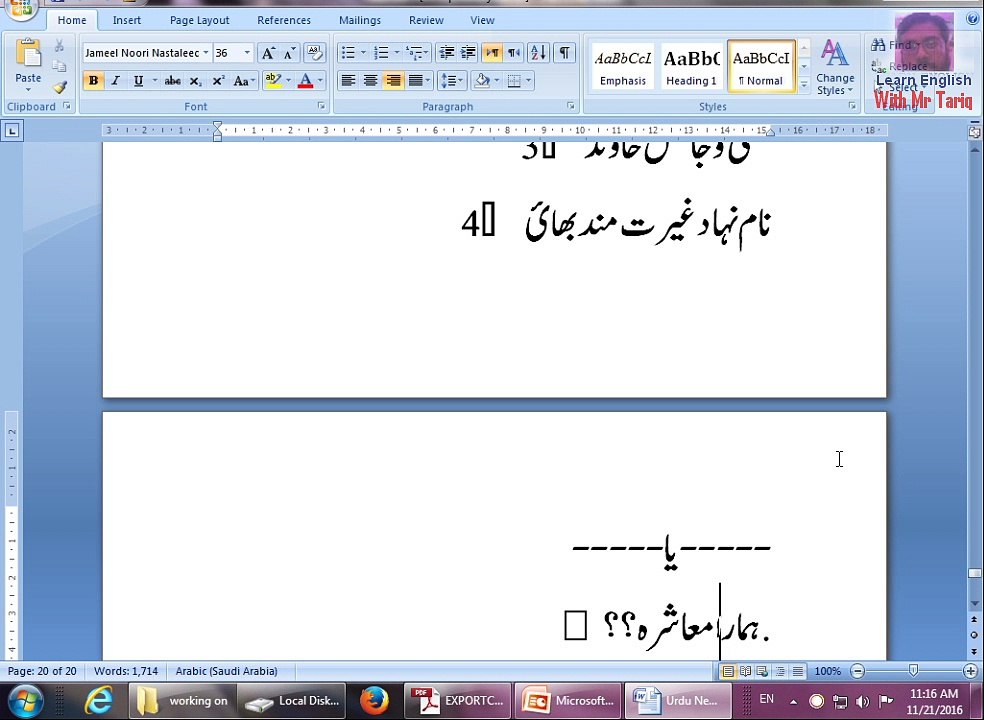Toggle Bold formatting
The width and height of the screenshot is (984, 720).
coord(94,81)
